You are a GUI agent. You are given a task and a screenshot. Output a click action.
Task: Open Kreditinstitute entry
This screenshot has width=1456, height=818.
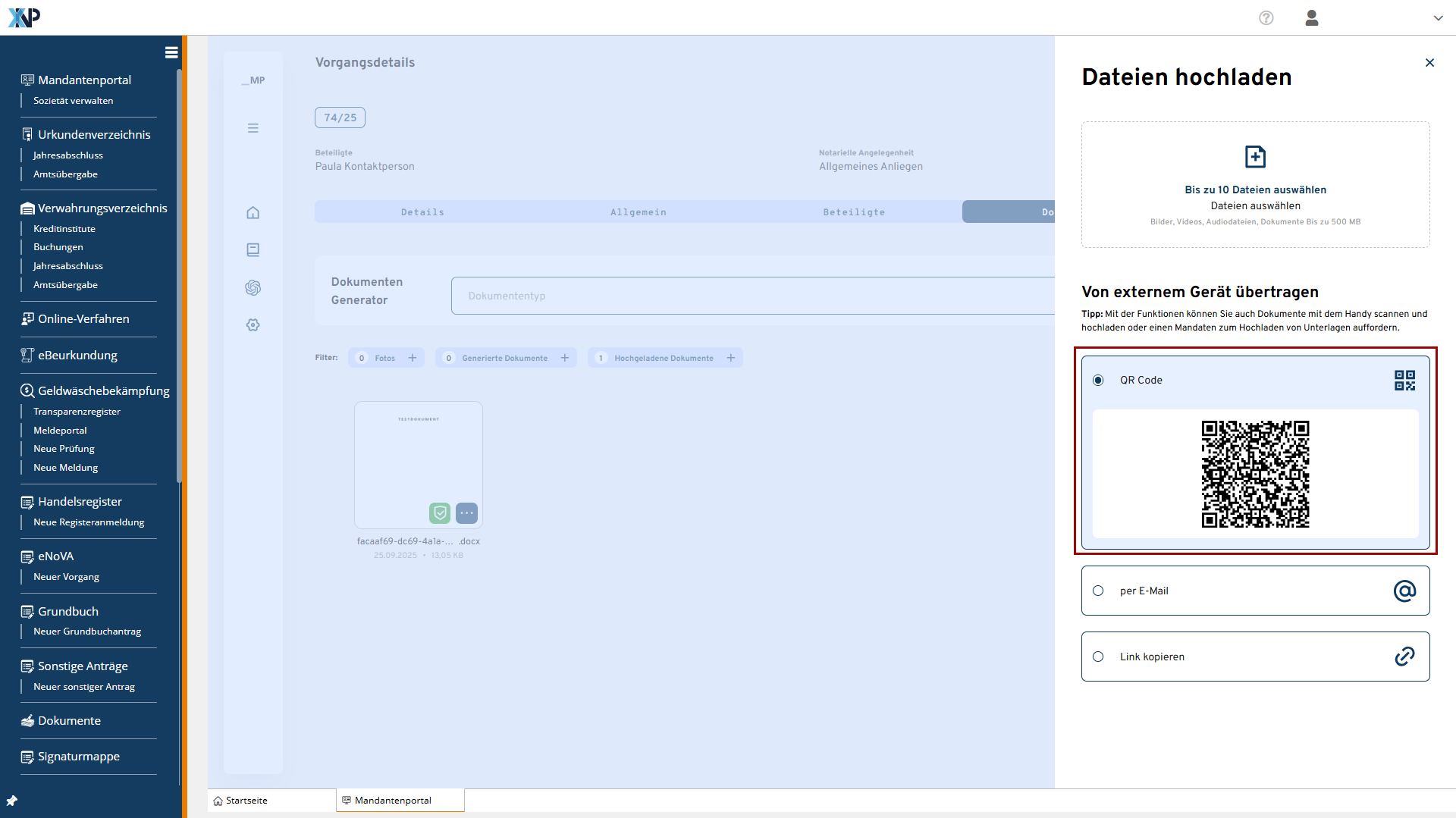pos(64,229)
